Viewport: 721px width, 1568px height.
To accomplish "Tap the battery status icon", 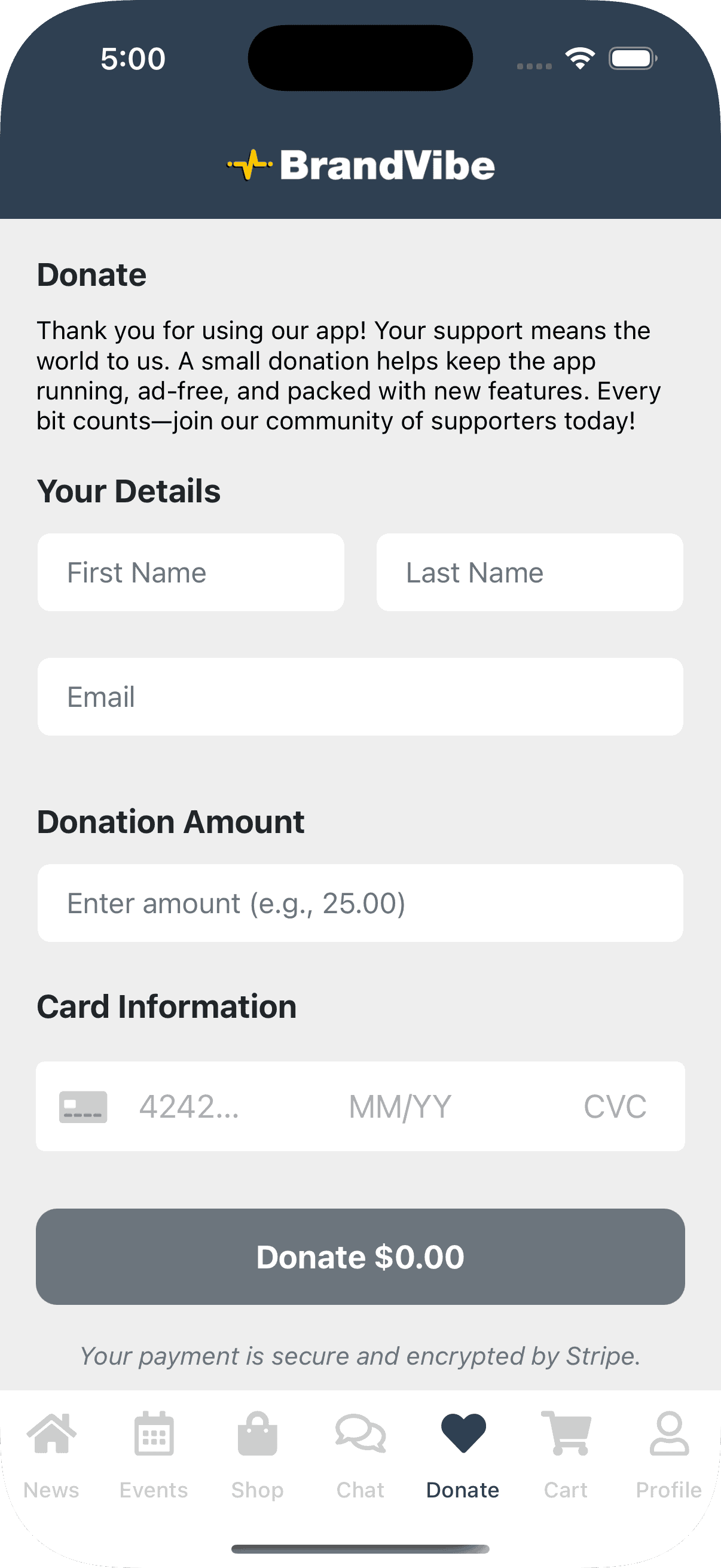I will 632,59.
